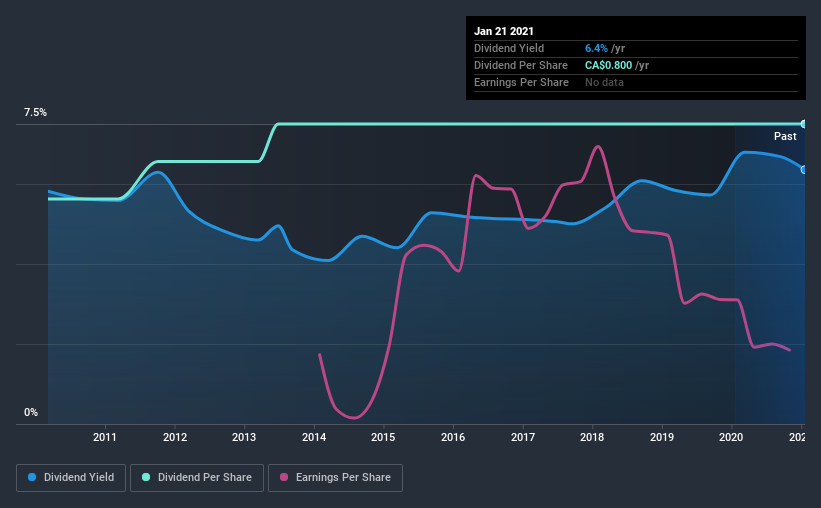Click the teal Dividend Per Share legend dot

(x=146, y=477)
